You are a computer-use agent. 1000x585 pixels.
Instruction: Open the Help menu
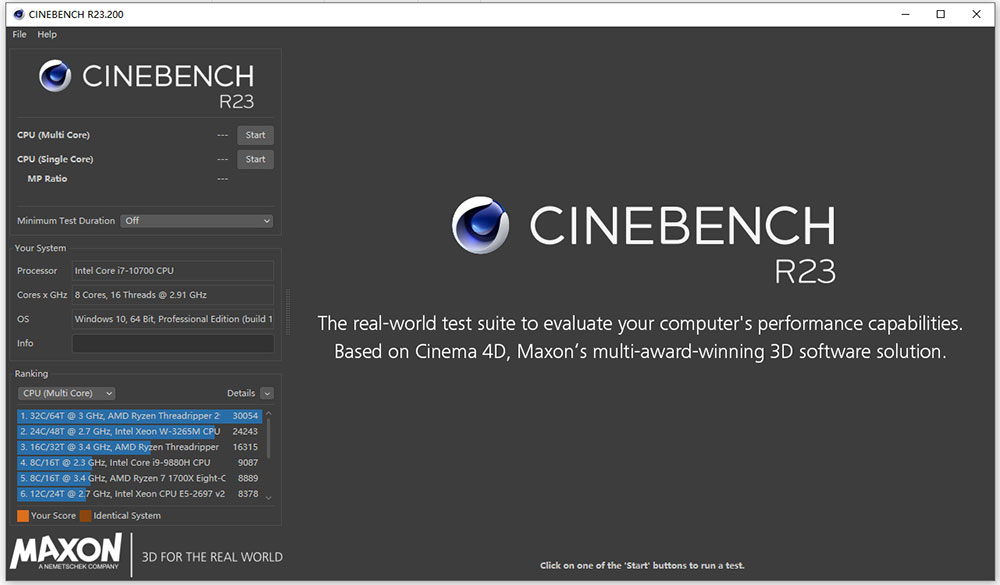[47, 34]
